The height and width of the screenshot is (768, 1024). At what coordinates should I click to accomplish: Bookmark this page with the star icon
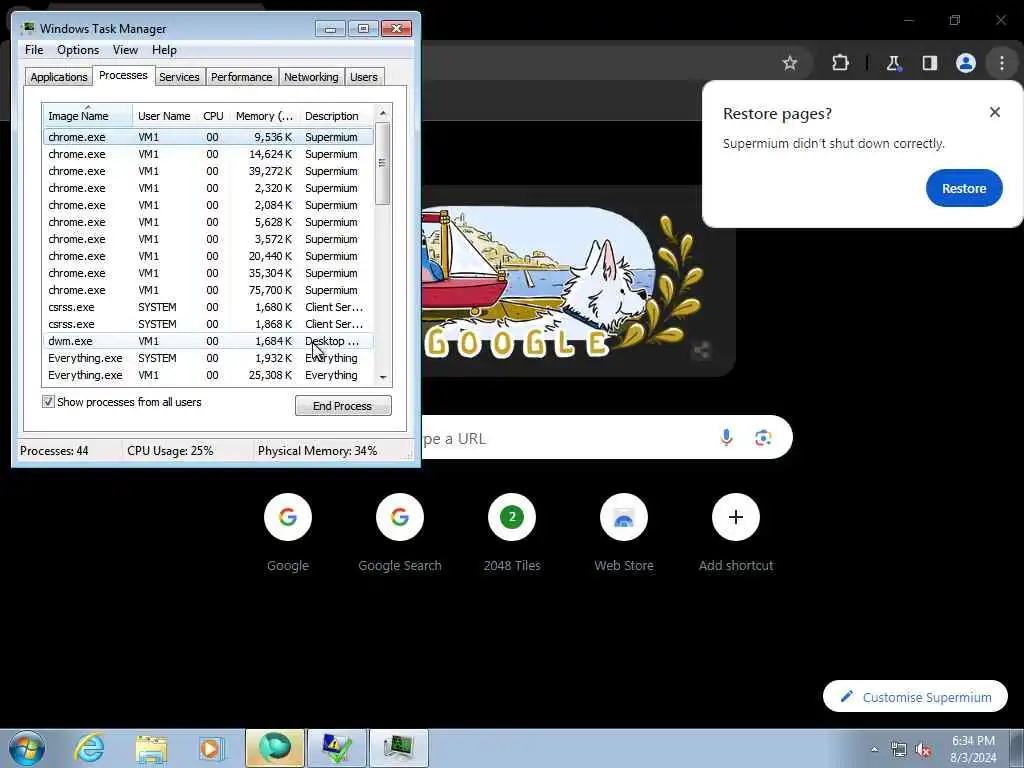tap(790, 63)
